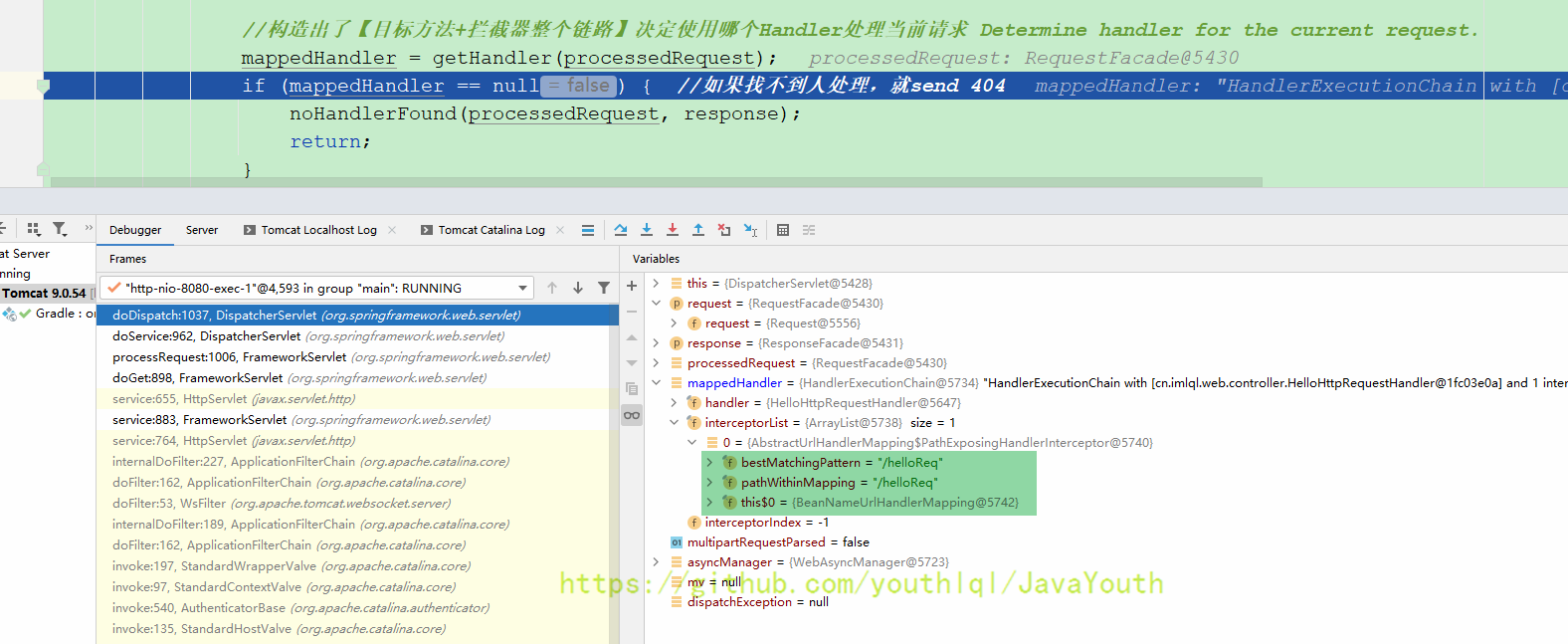Image resolution: width=1568 pixels, height=644 pixels.
Task: Click the Run to Cursor icon
Action: [750, 230]
